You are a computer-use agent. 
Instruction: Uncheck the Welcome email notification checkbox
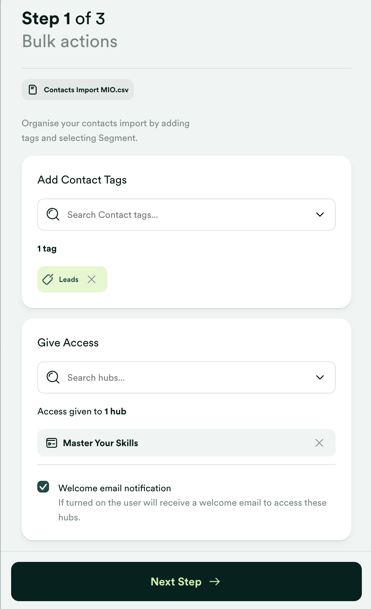44,487
